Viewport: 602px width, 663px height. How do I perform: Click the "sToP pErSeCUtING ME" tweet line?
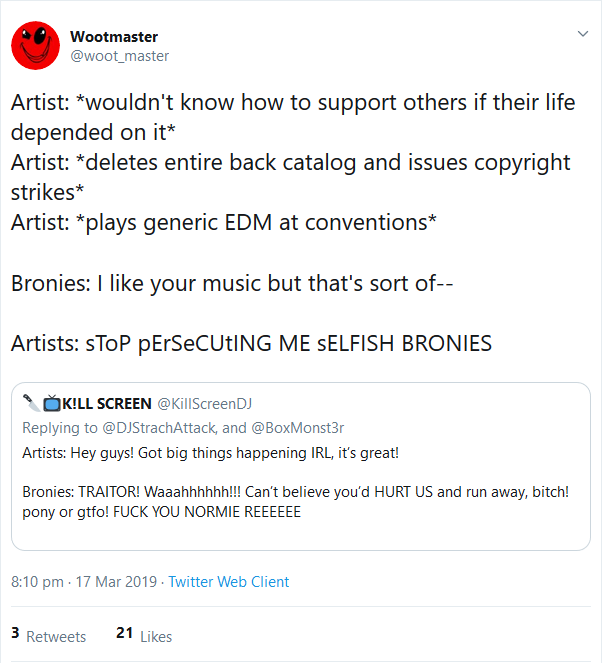point(251,343)
